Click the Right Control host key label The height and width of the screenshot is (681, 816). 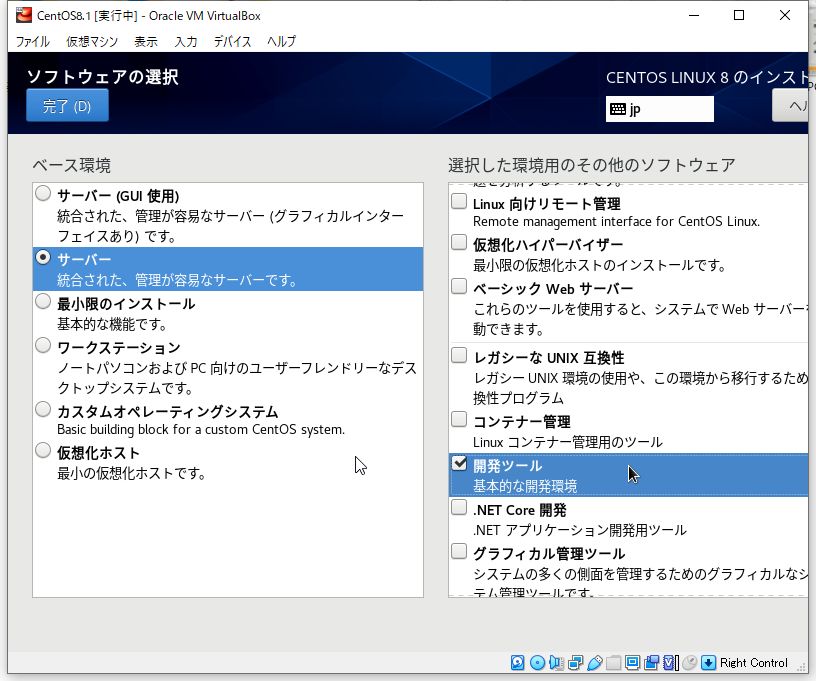(754, 663)
